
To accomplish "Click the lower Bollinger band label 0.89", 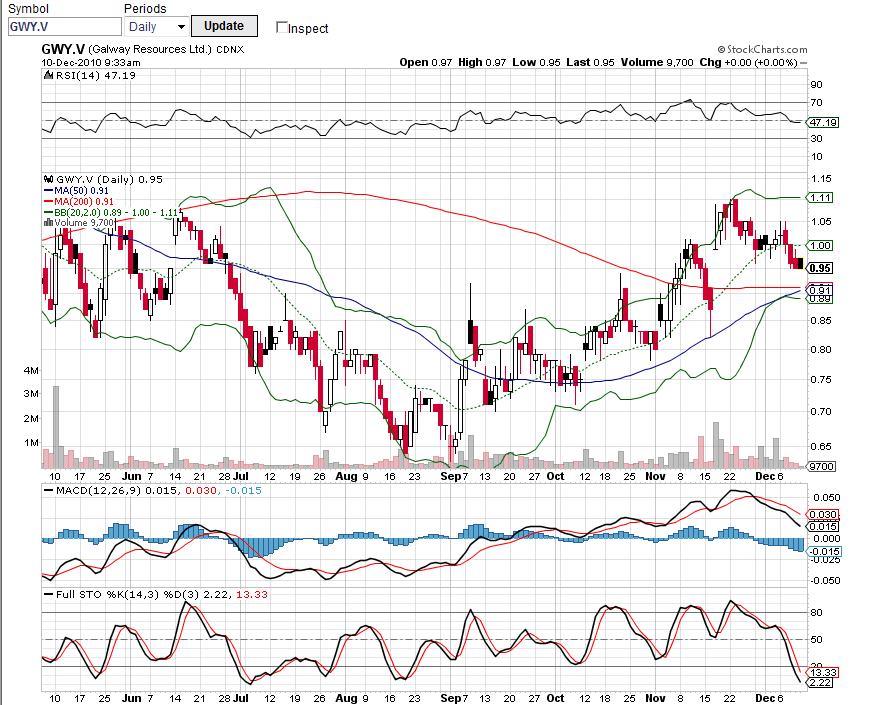I will pyautogui.click(x=821, y=299).
